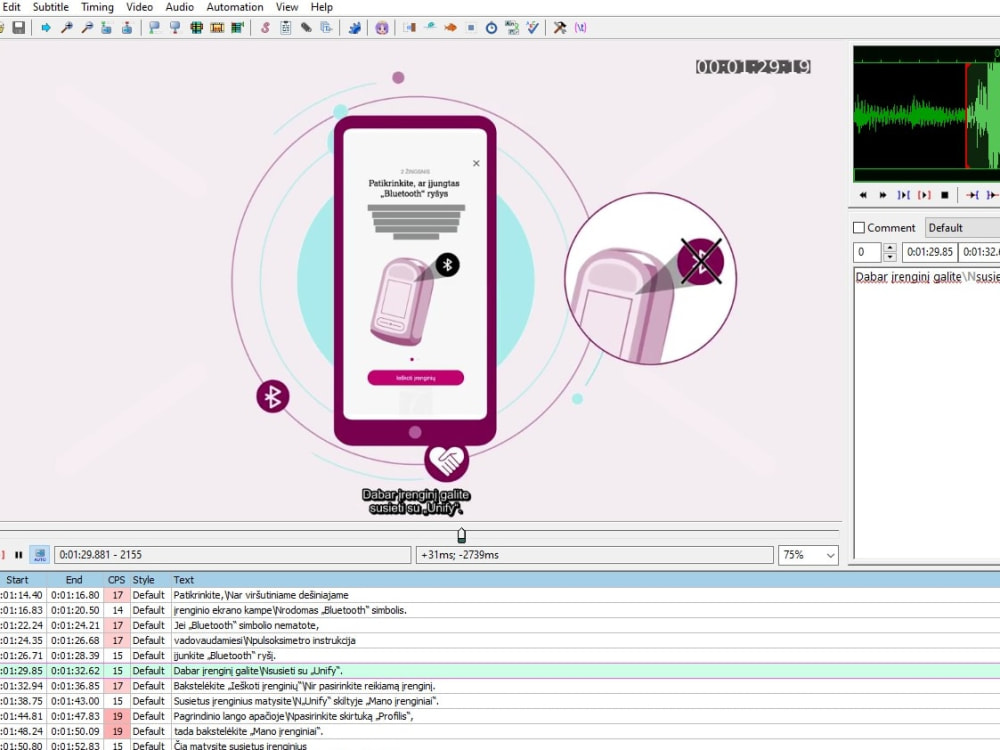Open the Spell Checker checkmark icon

[x=532, y=27]
